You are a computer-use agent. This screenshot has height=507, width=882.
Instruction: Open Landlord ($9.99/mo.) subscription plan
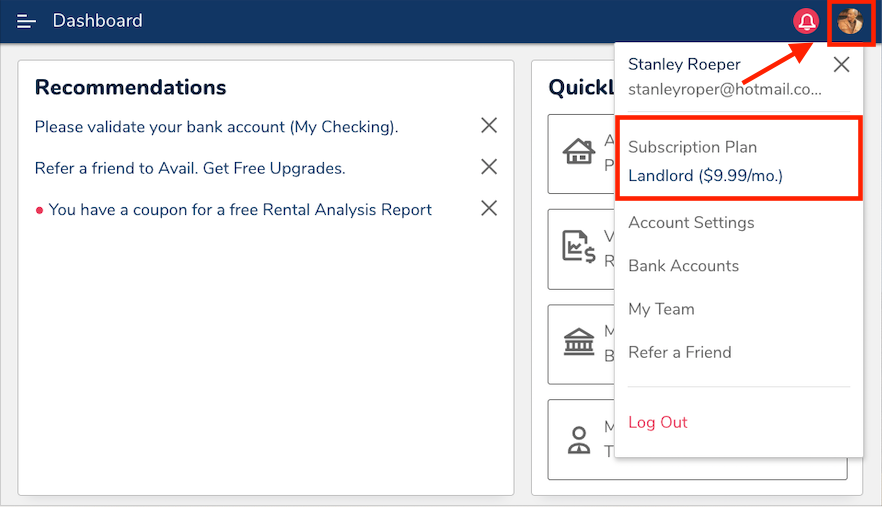[705, 176]
